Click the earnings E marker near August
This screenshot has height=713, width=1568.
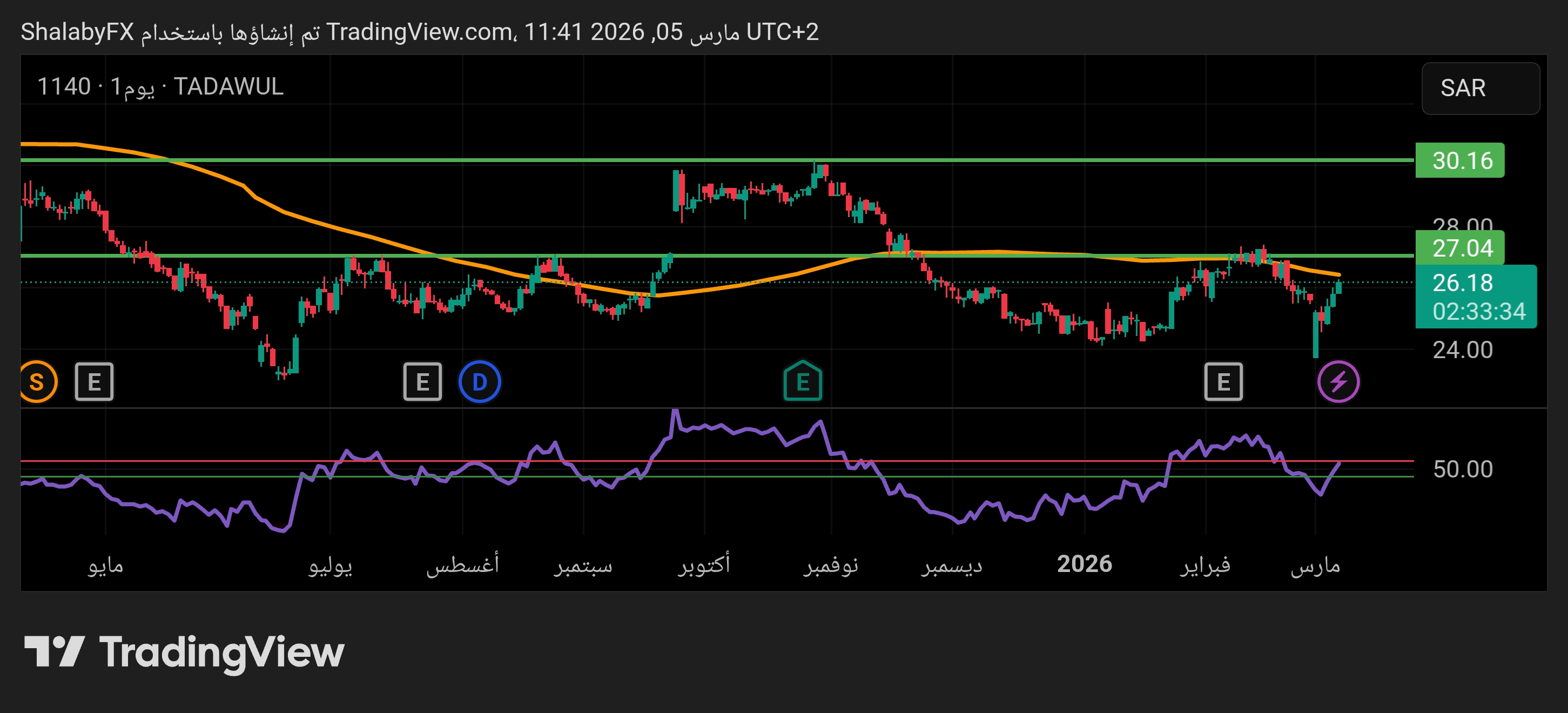click(x=422, y=382)
